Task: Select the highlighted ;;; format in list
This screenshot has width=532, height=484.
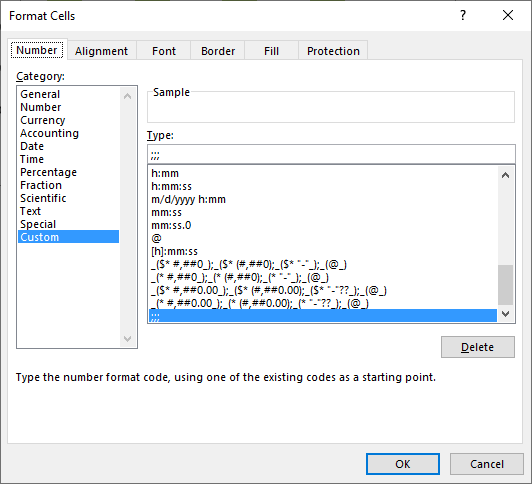Action: [x=323, y=316]
